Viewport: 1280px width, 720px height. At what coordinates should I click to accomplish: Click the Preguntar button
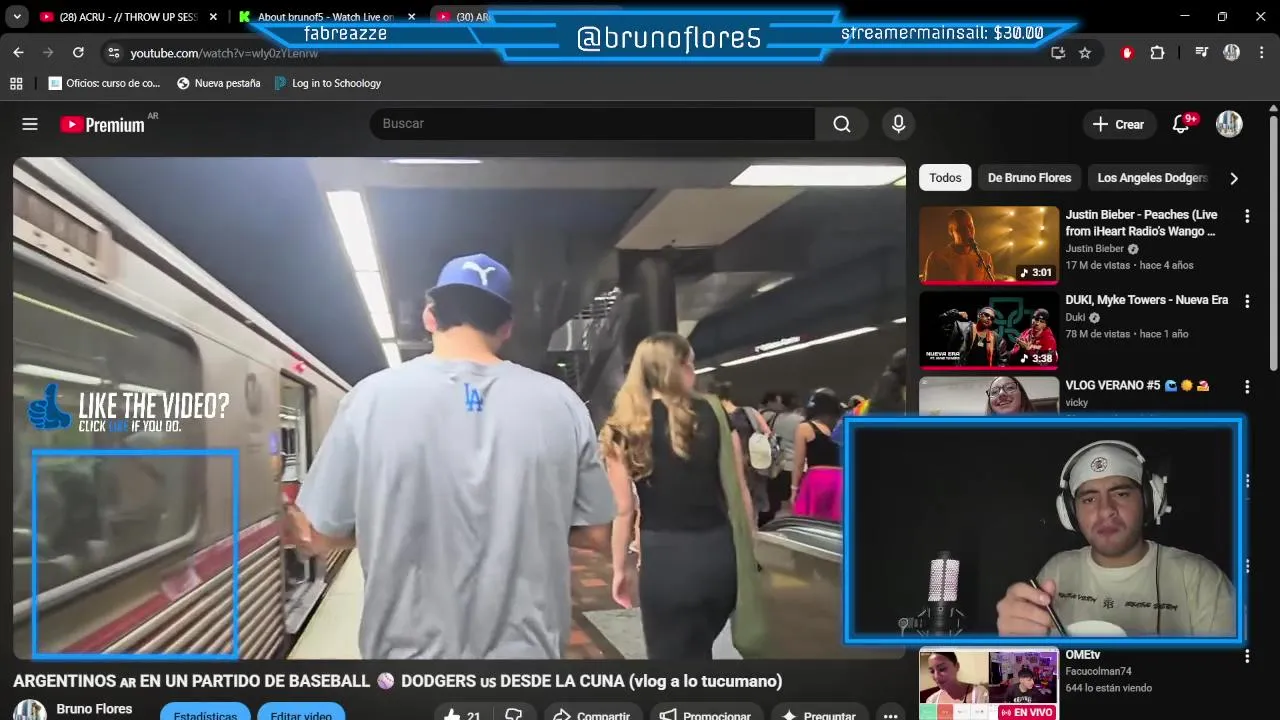coord(819,714)
